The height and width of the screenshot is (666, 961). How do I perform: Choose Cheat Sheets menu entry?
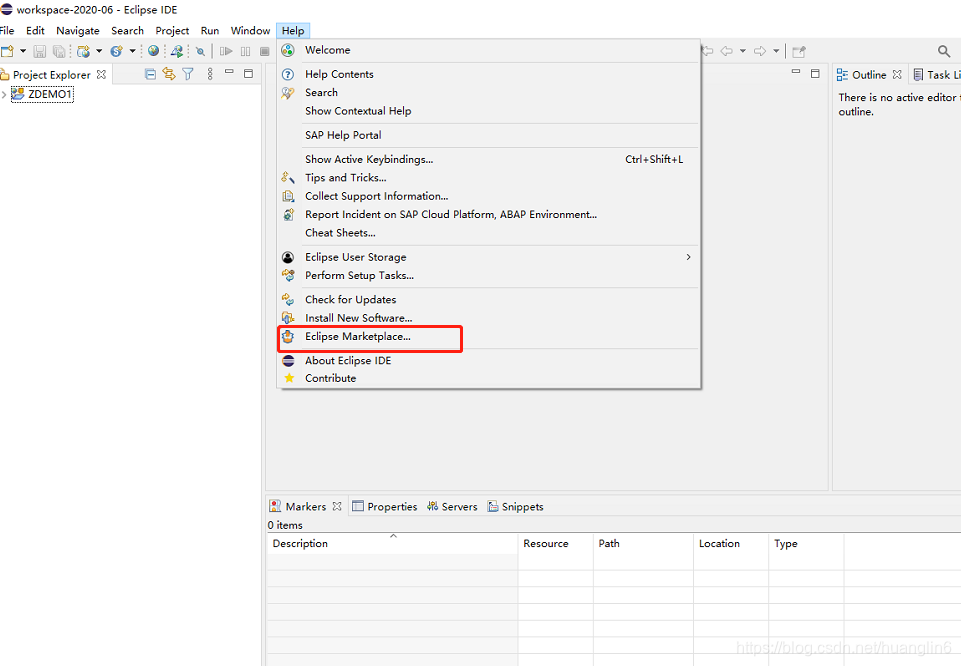point(488,233)
